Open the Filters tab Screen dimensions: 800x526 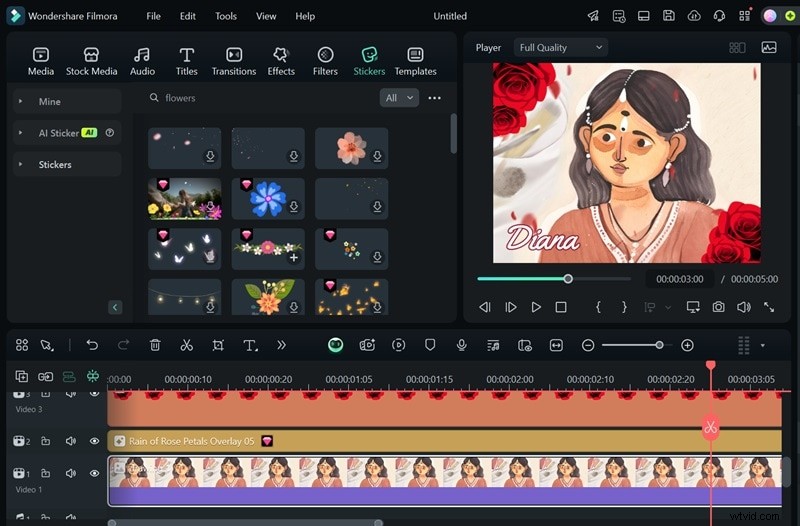pos(325,61)
